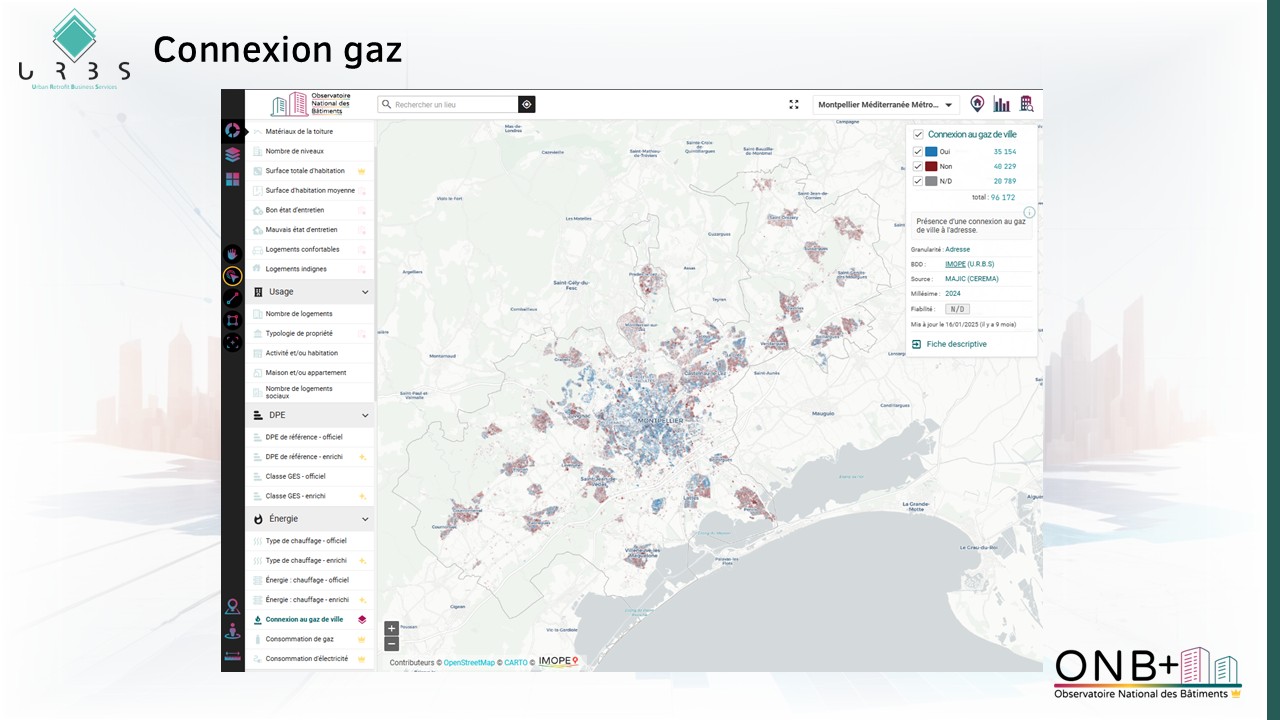
Task: Select the hand pan tool
Action: pos(232,254)
